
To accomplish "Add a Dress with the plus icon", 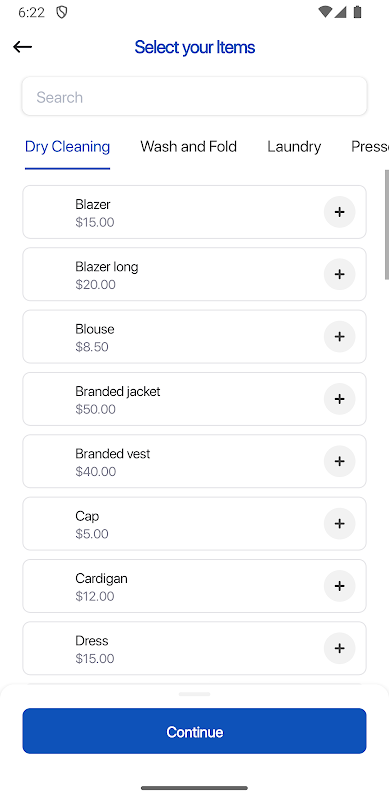I will (339, 648).
